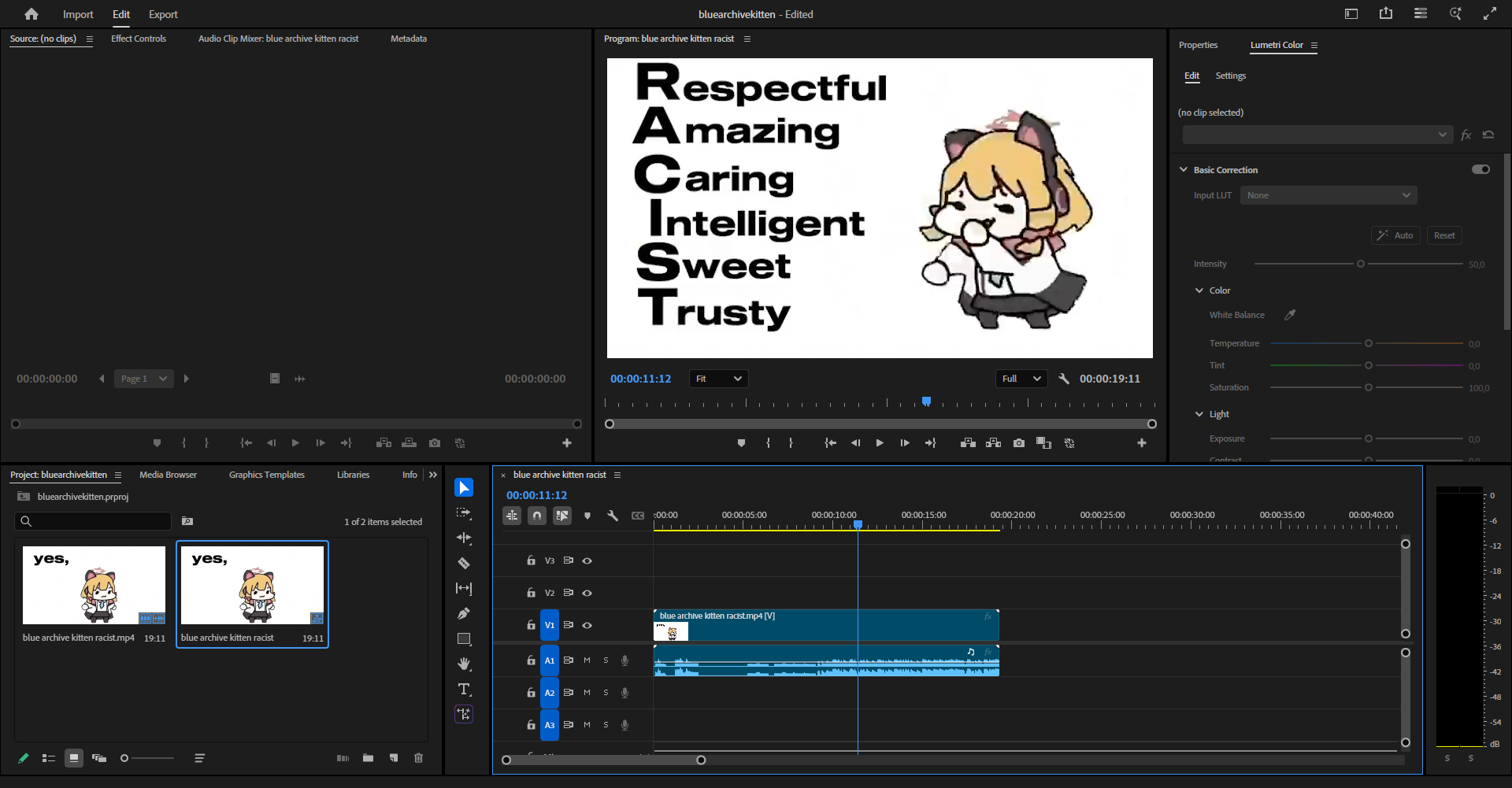
Task: Select the Pen tool
Action: coord(464,614)
